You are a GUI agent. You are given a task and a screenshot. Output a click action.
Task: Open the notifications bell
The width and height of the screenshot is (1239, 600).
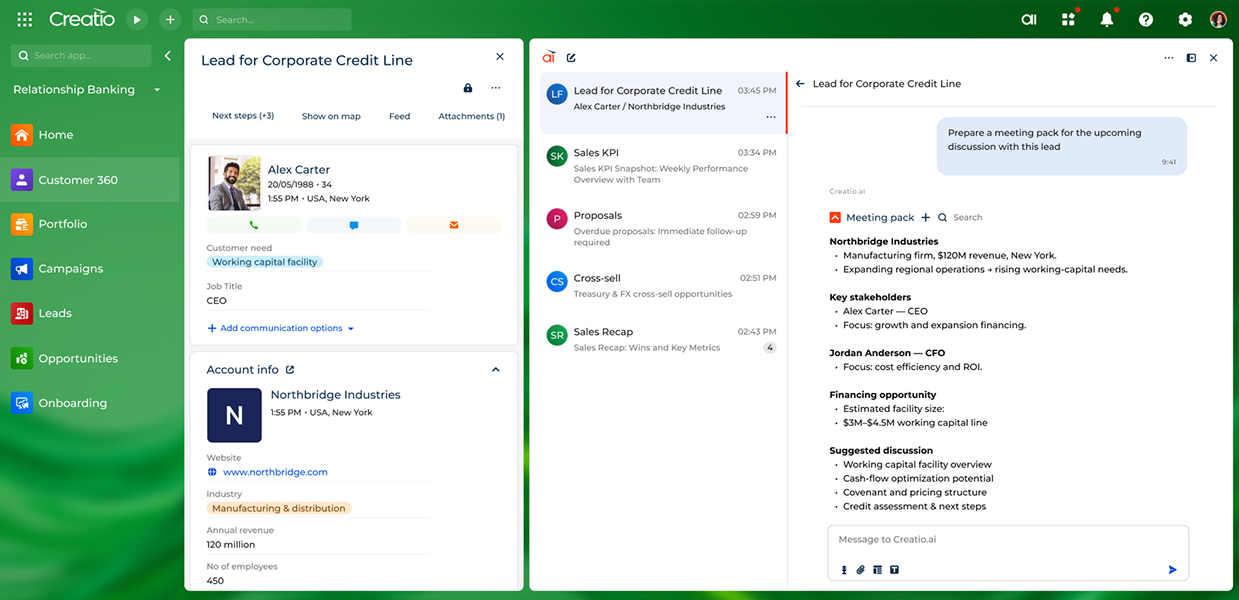click(x=1107, y=19)
